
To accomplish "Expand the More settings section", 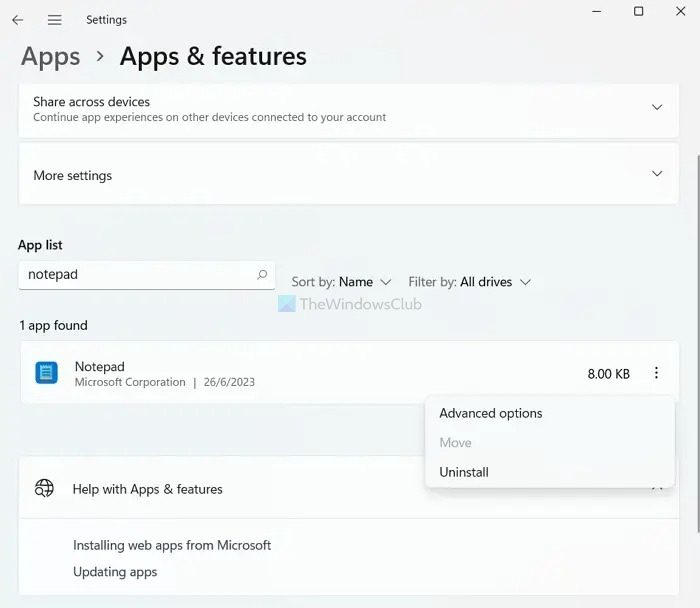I will click(349, 174).
